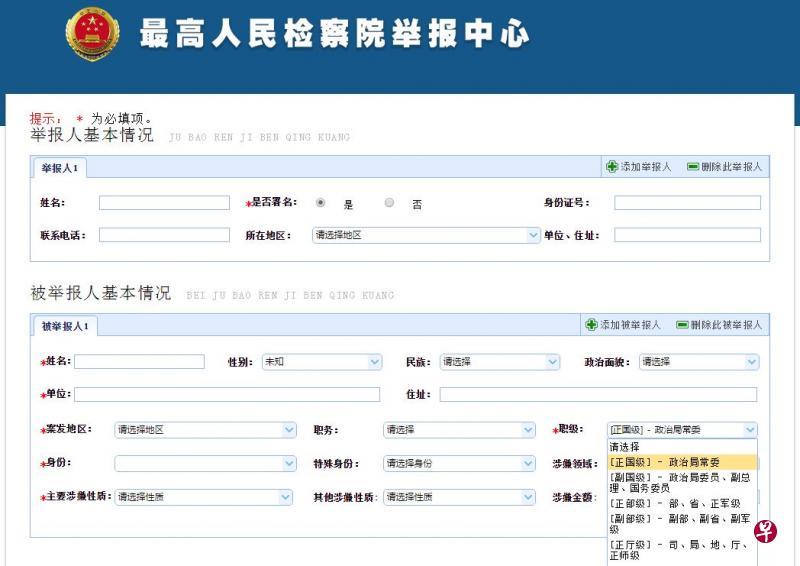Click the national emblem logo in header
The width and height of the screenshot is (800, 566).
click(x=92, y=33)
